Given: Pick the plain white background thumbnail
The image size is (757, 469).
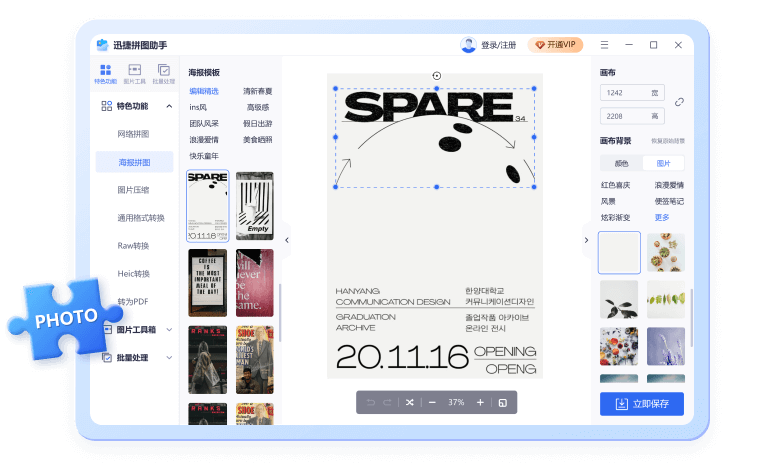Looking at the screenshot, I should [619, 253].
